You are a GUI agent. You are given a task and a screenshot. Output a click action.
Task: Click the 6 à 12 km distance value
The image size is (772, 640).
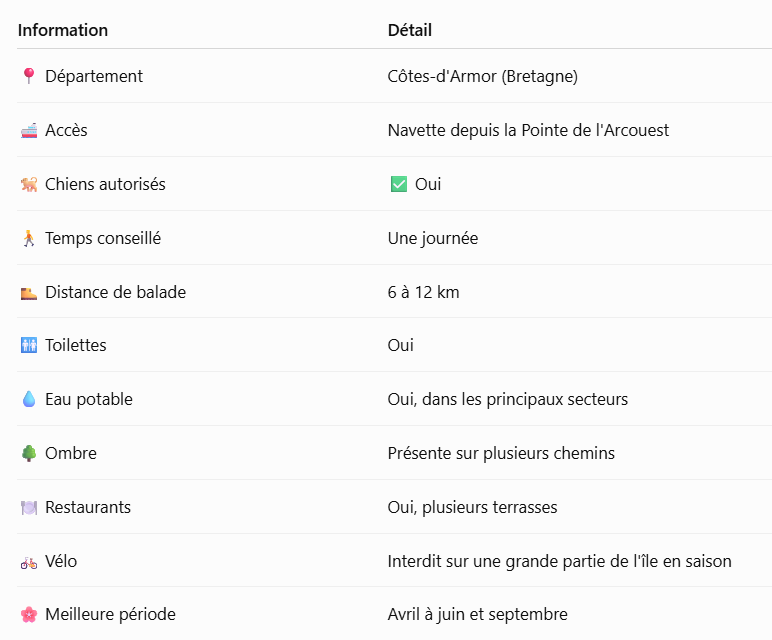click(x=423, y=292)
